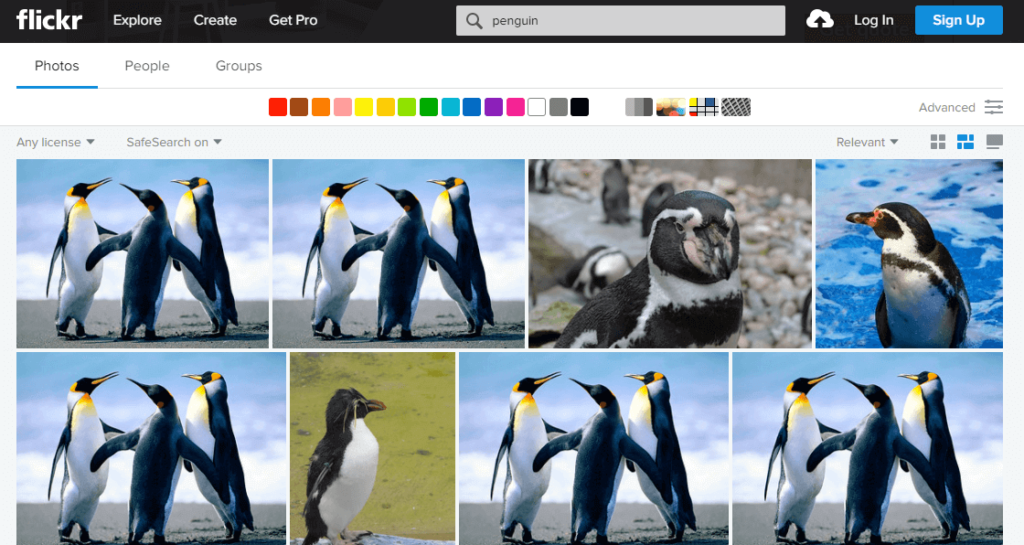This screenshot has height=545, width=1024.
Task: Select the white color filter
Action: (536, 107)
